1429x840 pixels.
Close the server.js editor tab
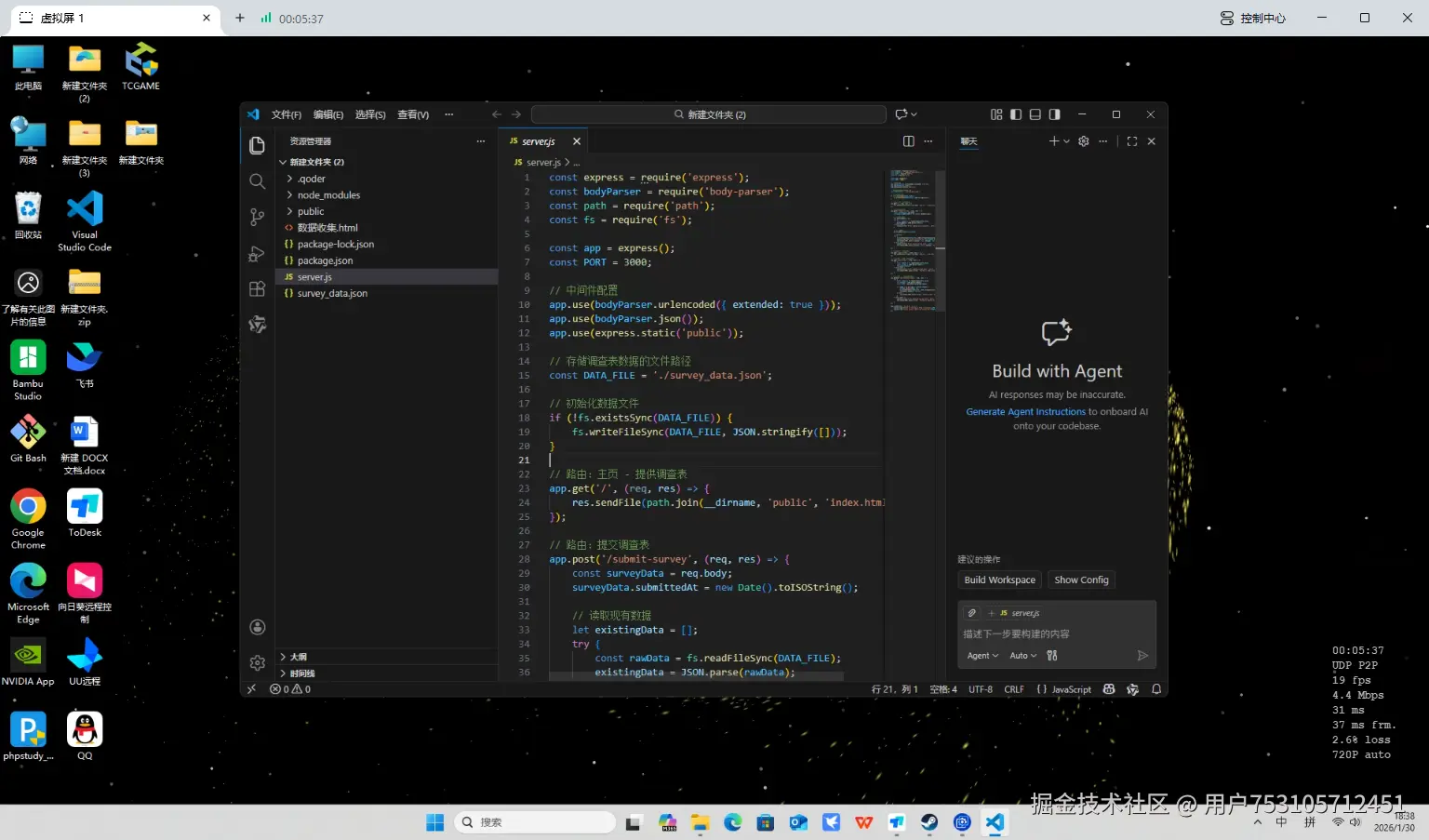tap(577, 141)
